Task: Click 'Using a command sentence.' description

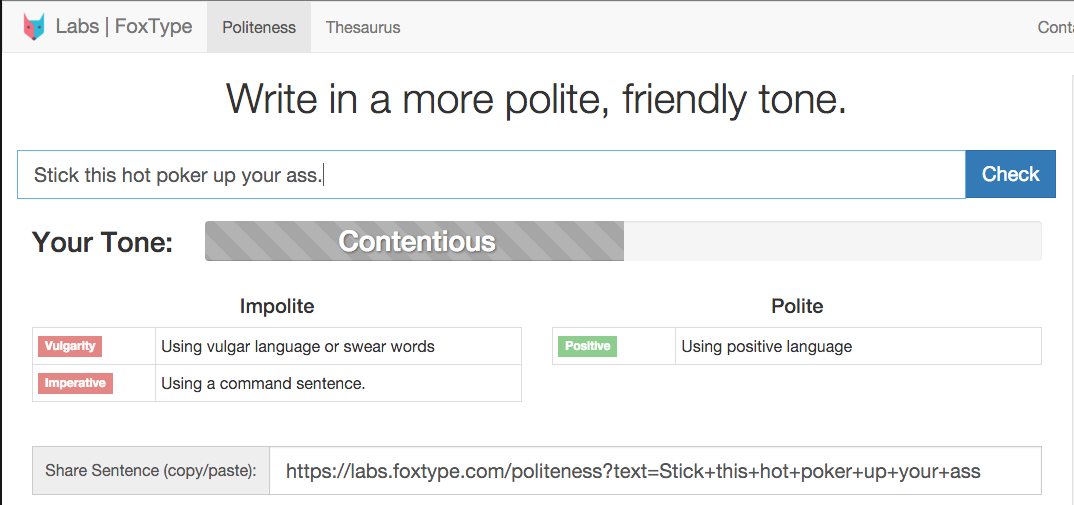Action: [263, 383]
